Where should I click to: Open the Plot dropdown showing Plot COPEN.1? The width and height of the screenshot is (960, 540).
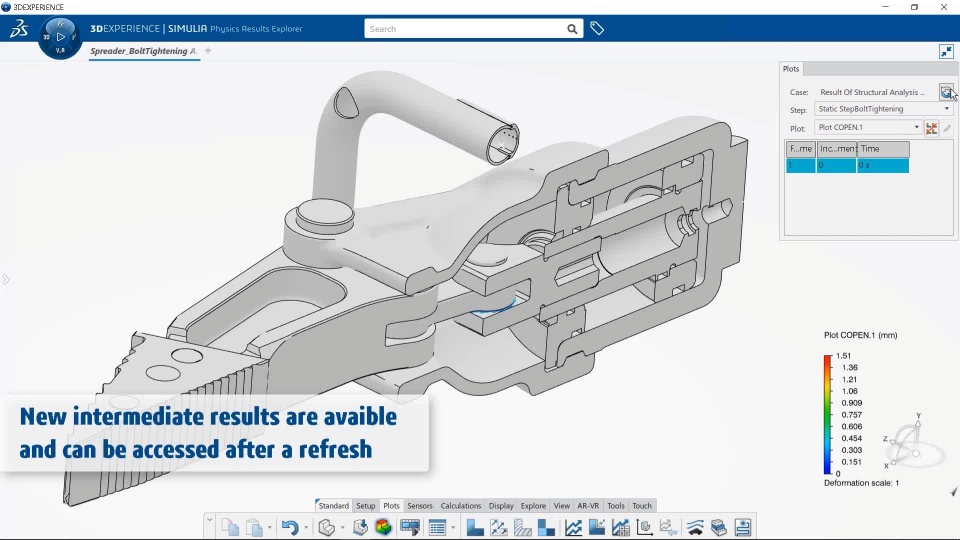pyautogui.click(x=868, y=127)
